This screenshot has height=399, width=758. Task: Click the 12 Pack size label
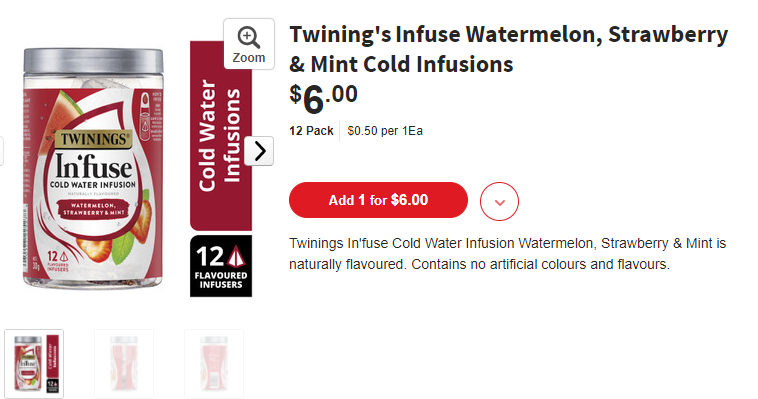pos(311,131)
